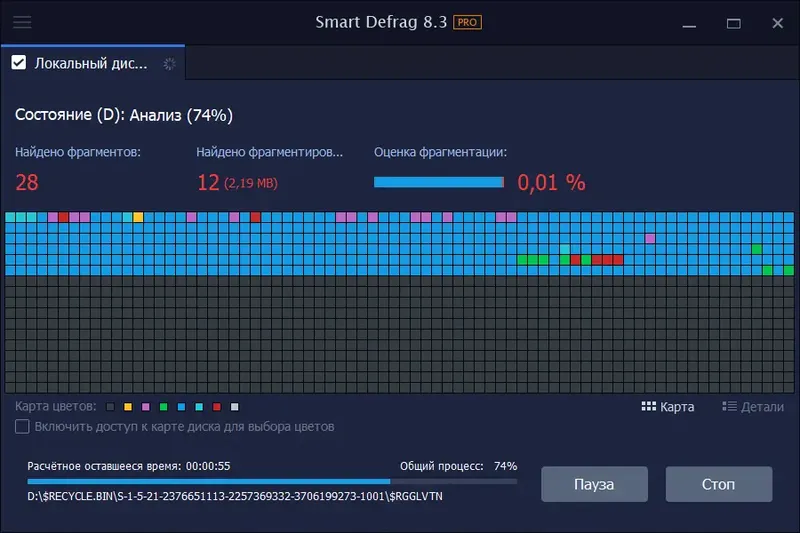Click the cyan color legend swatch
Screen dimensions: 800x533
click(199, 407)
